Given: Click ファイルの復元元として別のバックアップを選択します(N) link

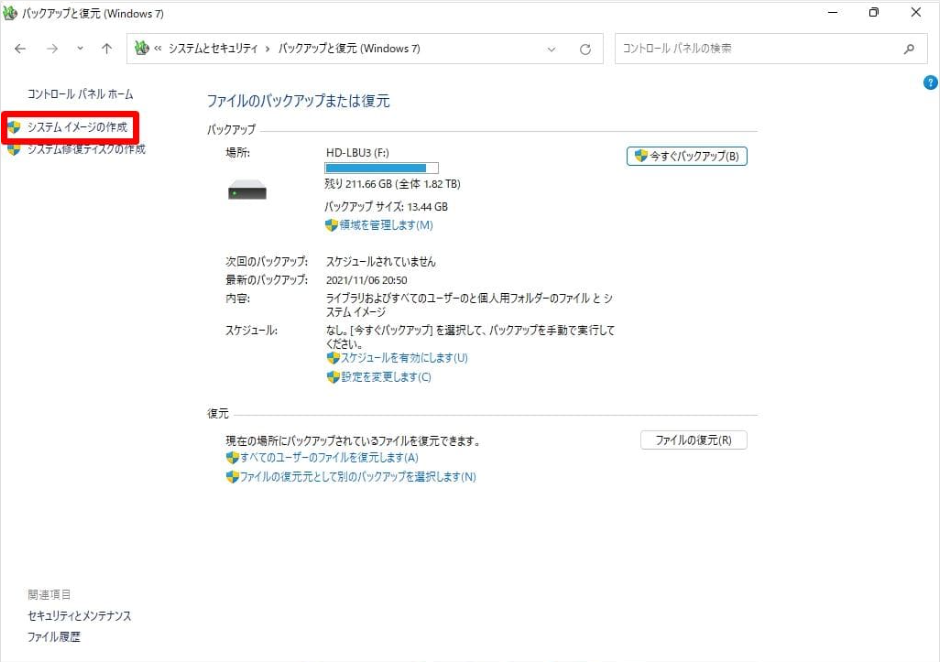Looking at the screenshot, I should (x=358, y=477).
